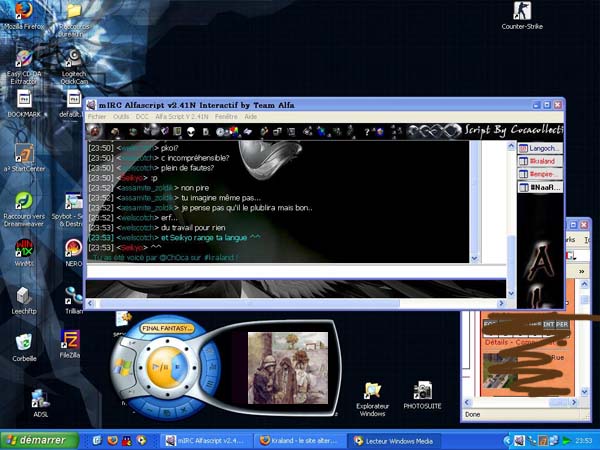Screen dimensions: 600x450
Task: Switch to mIRC Alfascript taskbar button
Action: pyautogui.click(x=205, y=441)
